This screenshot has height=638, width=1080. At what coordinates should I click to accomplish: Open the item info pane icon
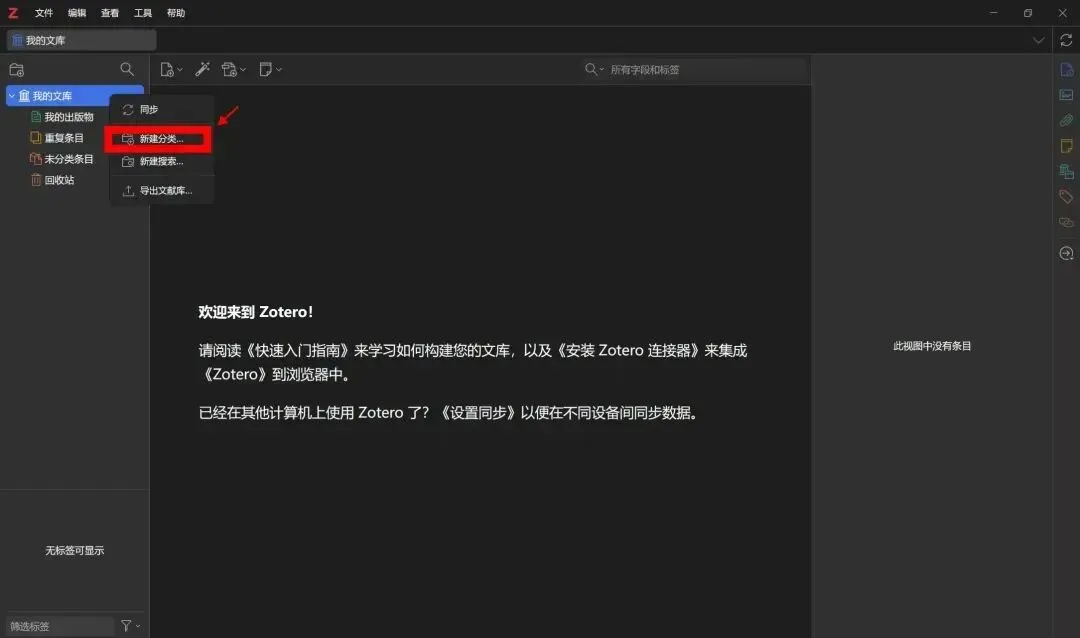1066,70
